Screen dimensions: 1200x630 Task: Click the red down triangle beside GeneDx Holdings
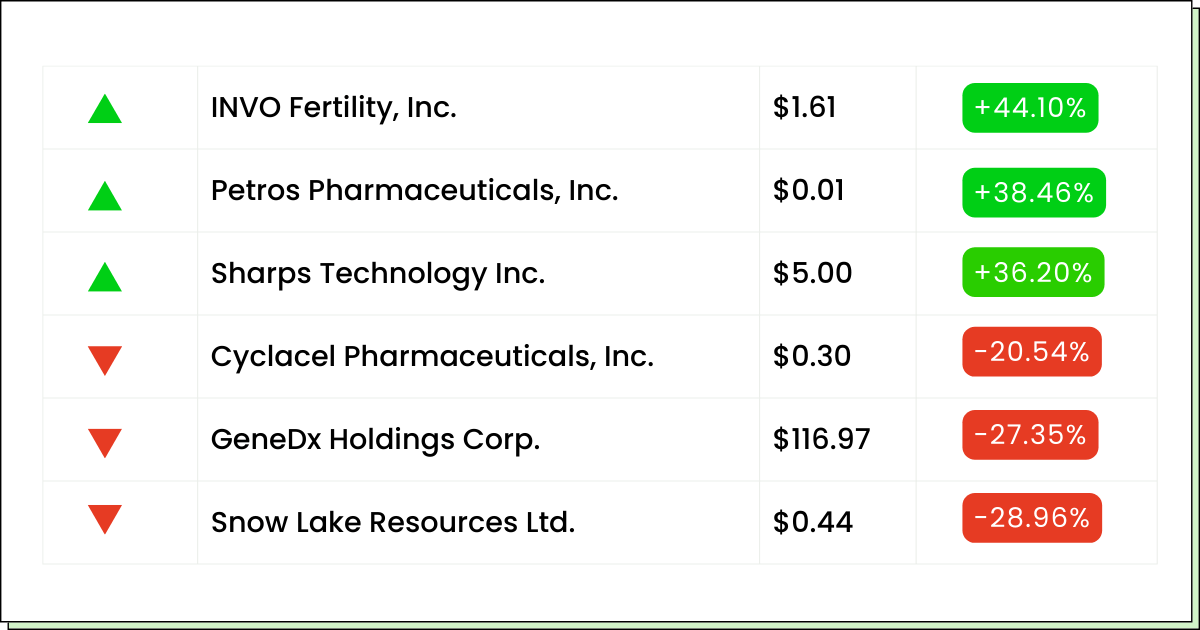click(105, 442)
